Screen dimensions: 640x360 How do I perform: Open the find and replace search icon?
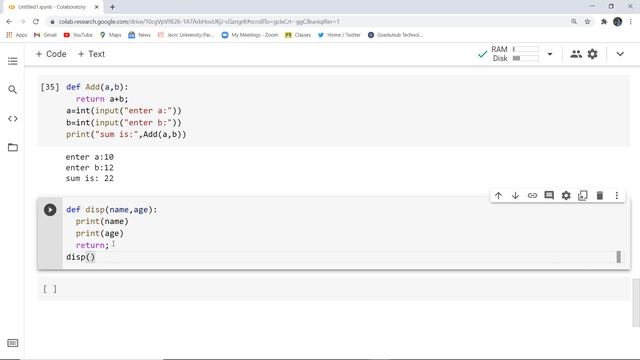tap(13, 89)
